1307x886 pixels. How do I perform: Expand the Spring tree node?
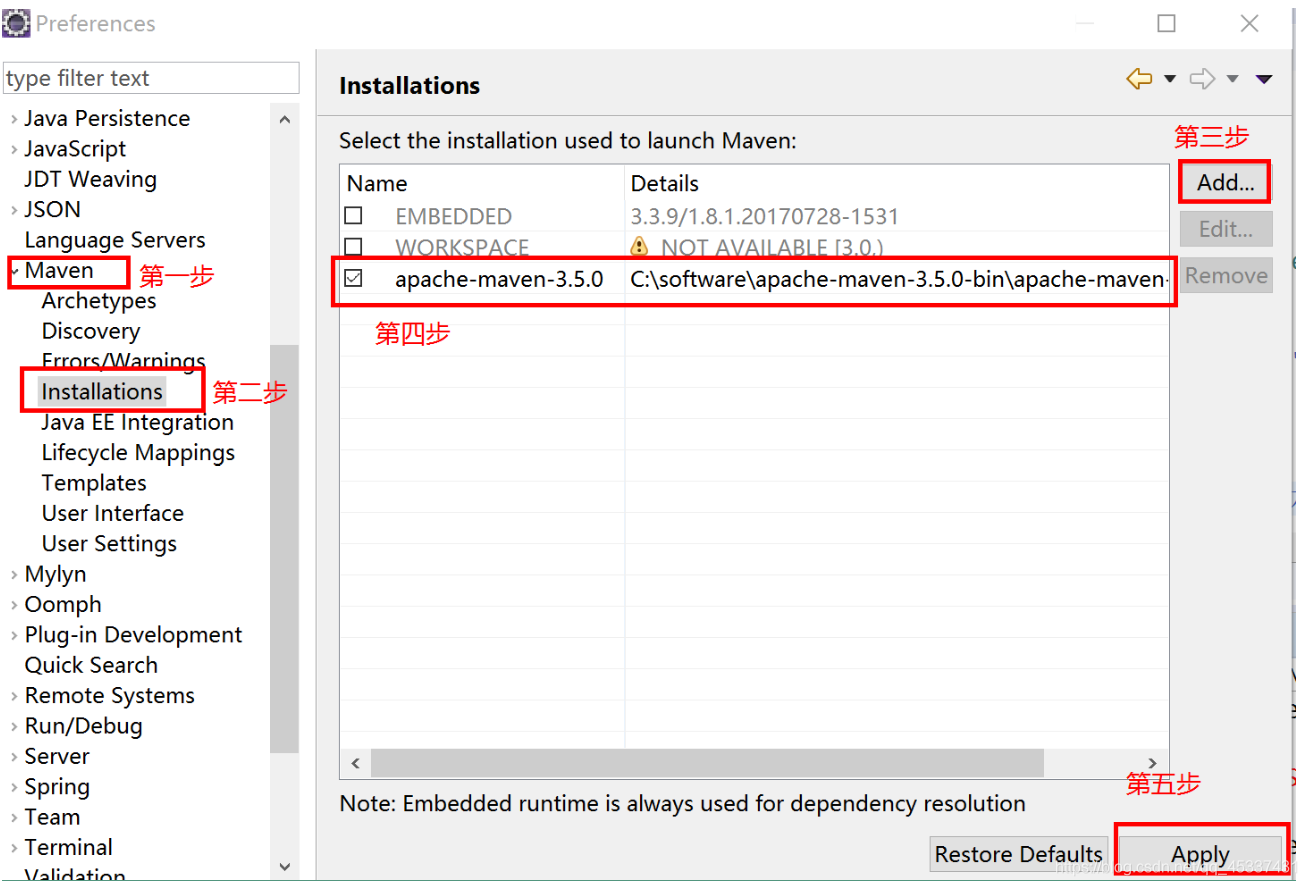coord(14,788)
